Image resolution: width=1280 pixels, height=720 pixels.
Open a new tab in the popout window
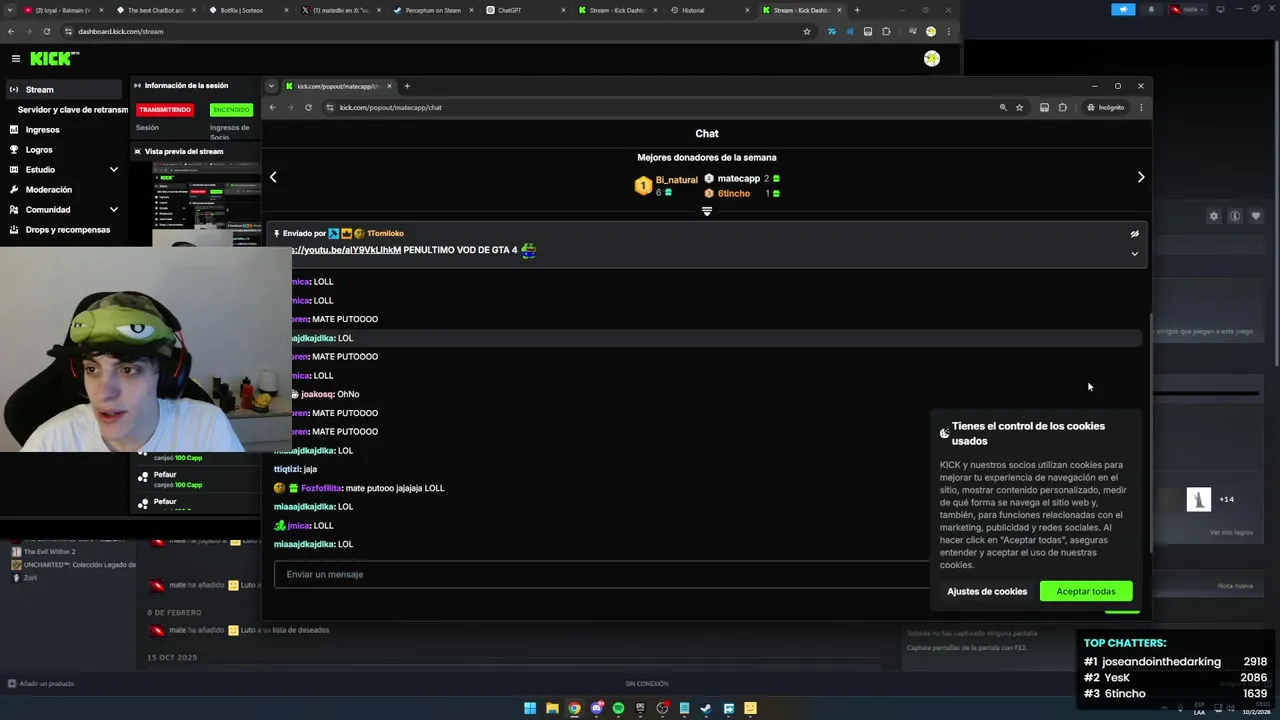407,86
